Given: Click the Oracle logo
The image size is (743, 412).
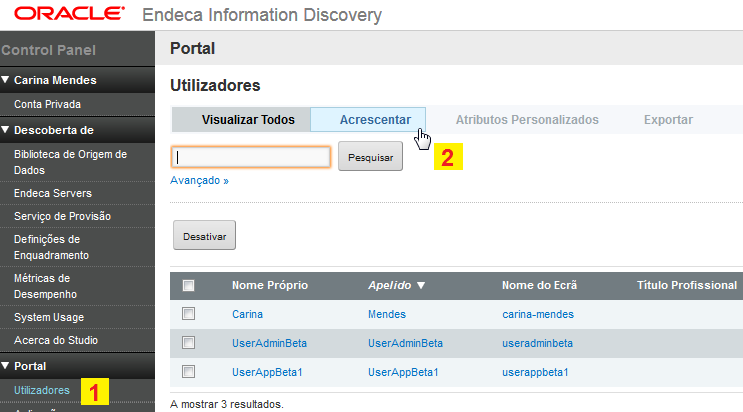Looking at the screenshot, I should [63, 15].
